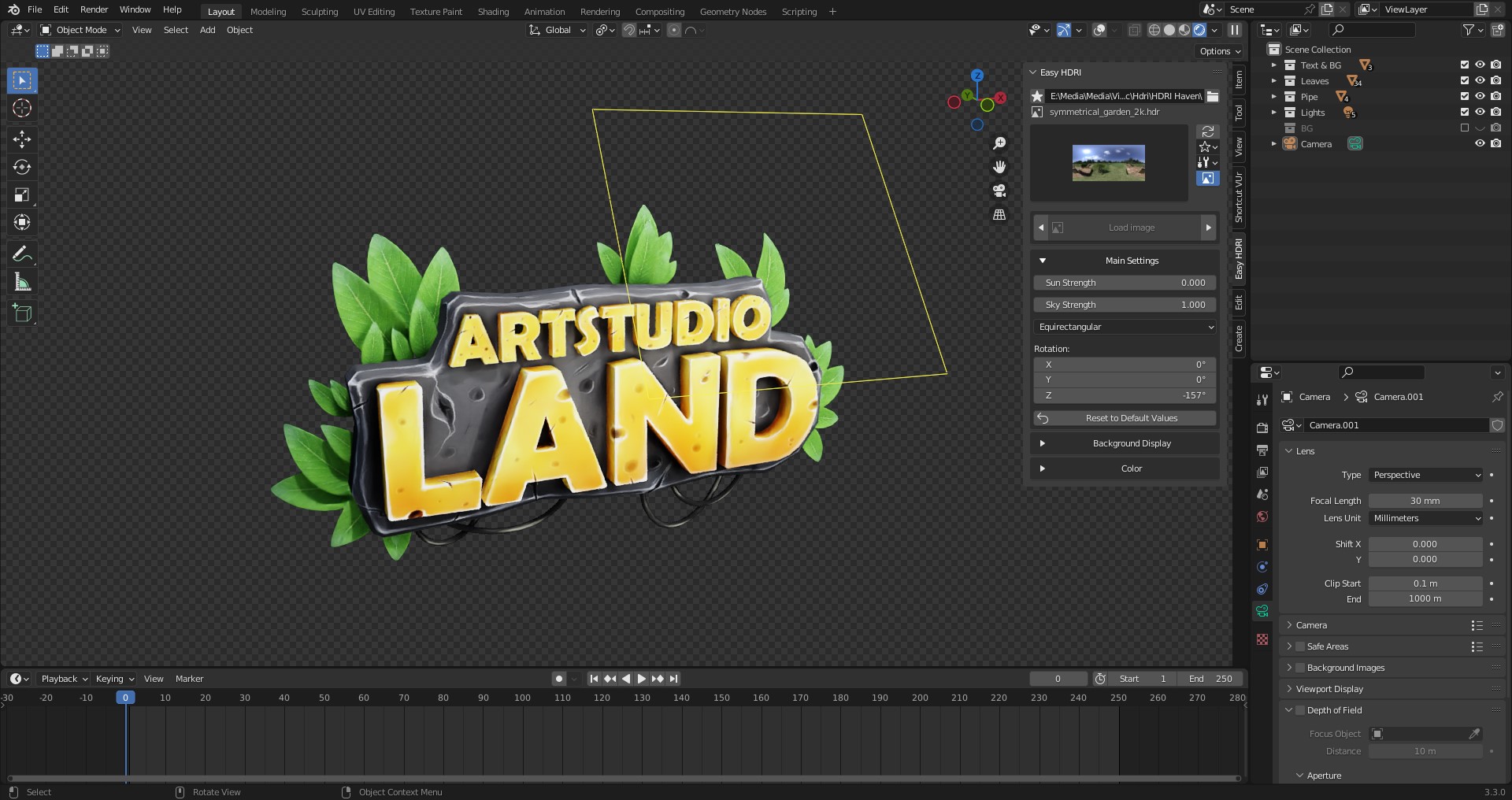The width and height of the screenshot is (1512, 800).
Task: Click the Load image button in Easy HDRI
Action: (1131, 228)
